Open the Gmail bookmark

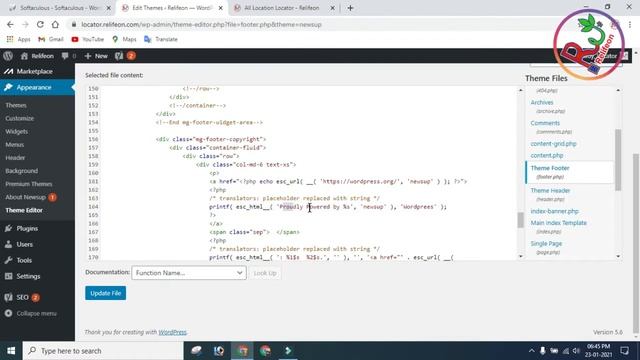pos(51,39)
